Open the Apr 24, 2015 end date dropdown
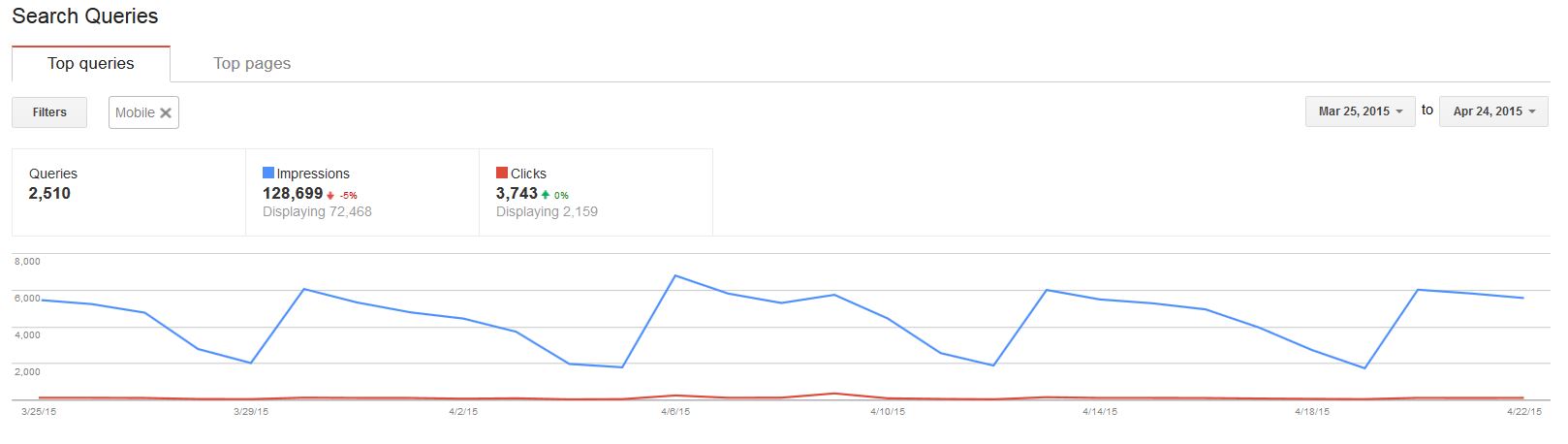The height and width of the screenshot is (444, 1568). (x=1493, y=111)
